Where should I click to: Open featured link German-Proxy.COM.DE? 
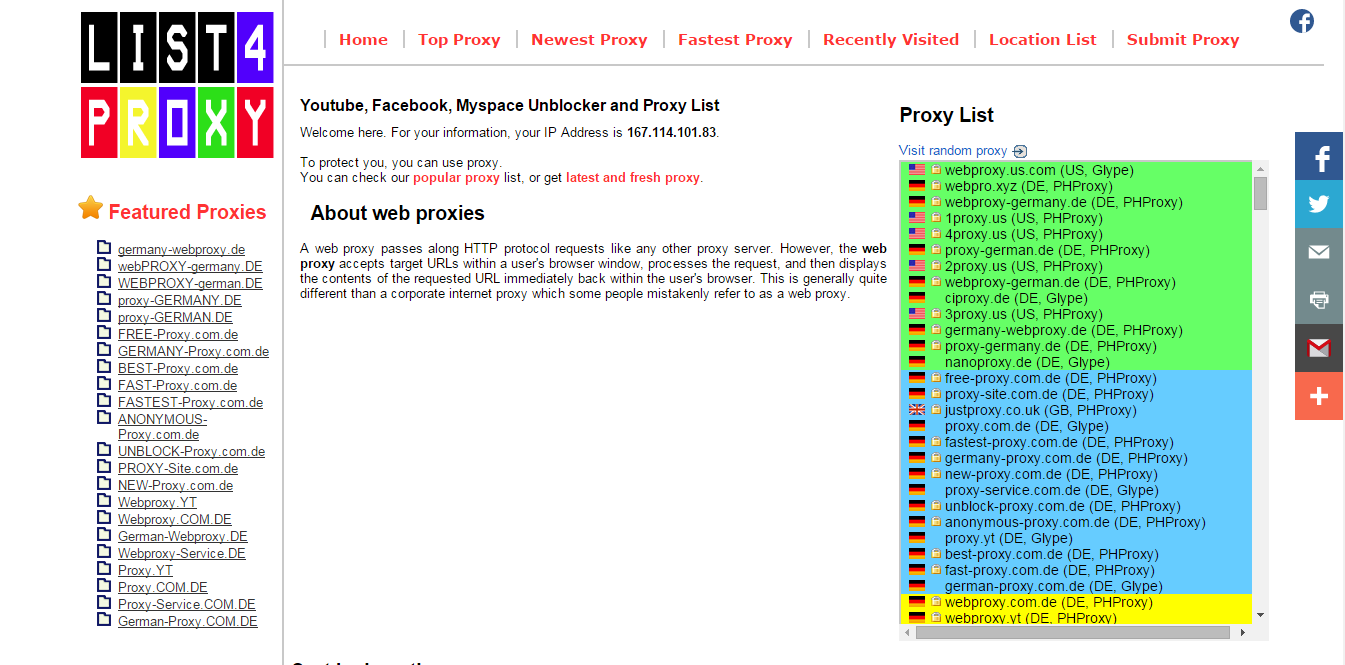pos(187,622)
